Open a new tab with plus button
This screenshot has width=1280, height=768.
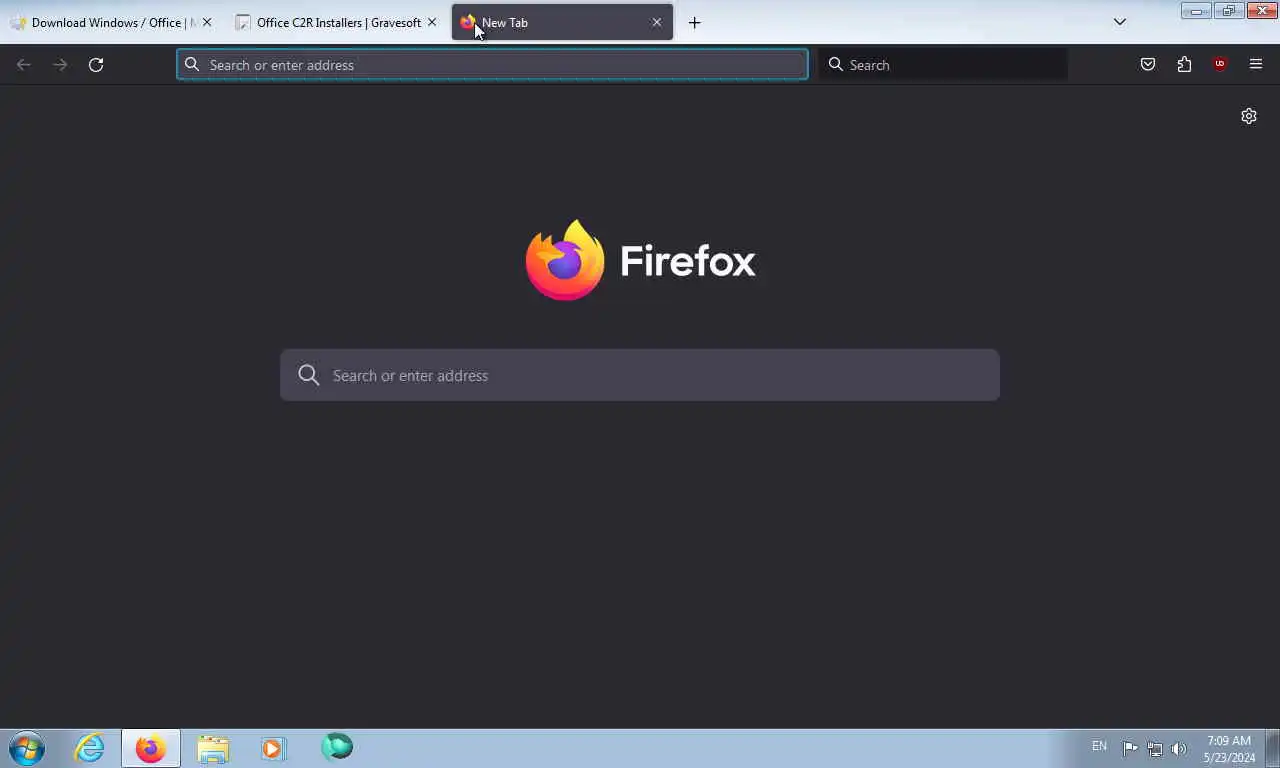[694, 22]
